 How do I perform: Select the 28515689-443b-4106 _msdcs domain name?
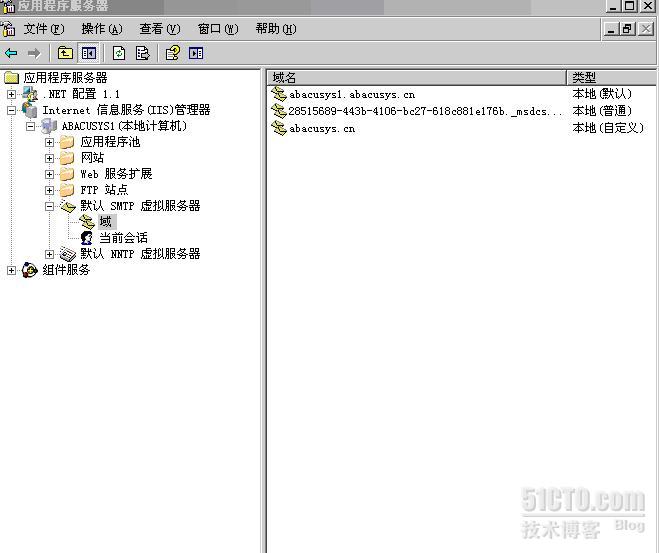pyautogui.click(x=425, y=111)
